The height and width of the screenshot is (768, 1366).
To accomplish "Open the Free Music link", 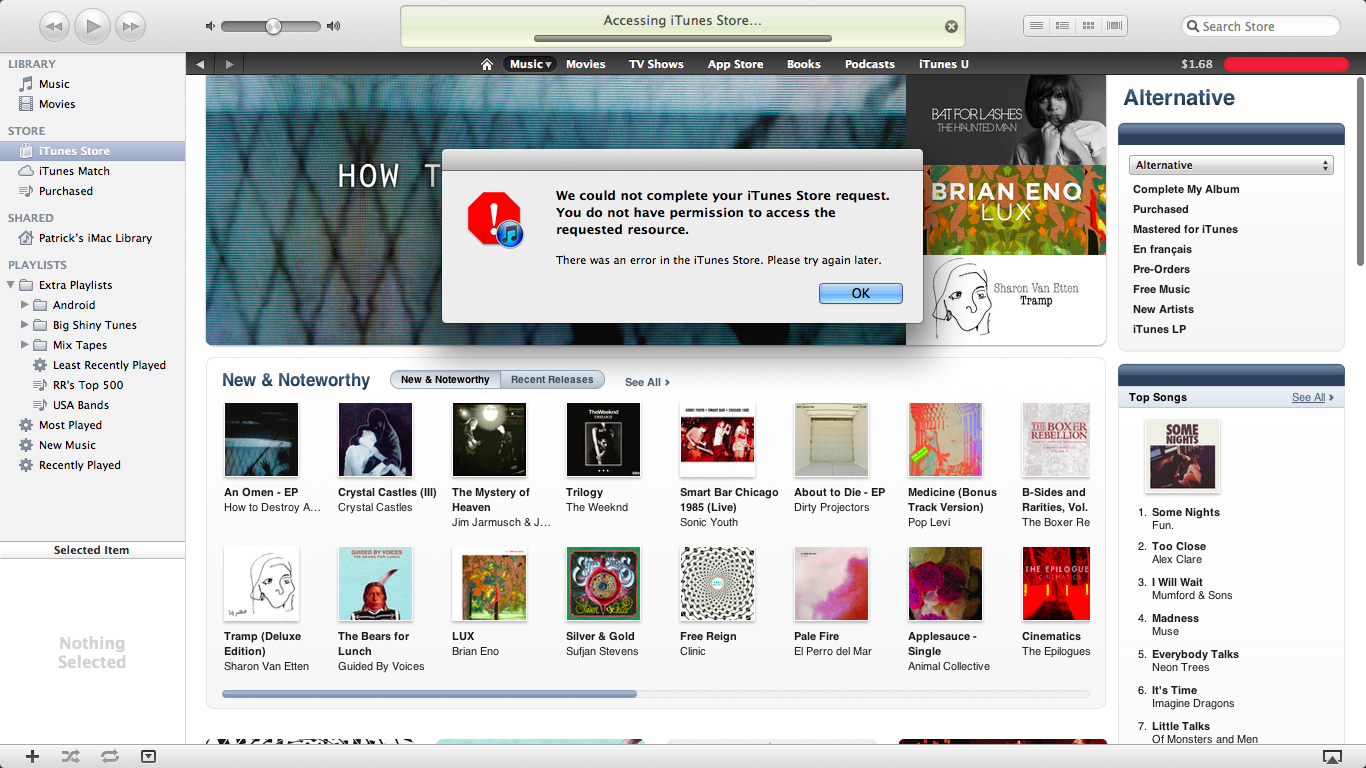I will tap(1161, 289).
